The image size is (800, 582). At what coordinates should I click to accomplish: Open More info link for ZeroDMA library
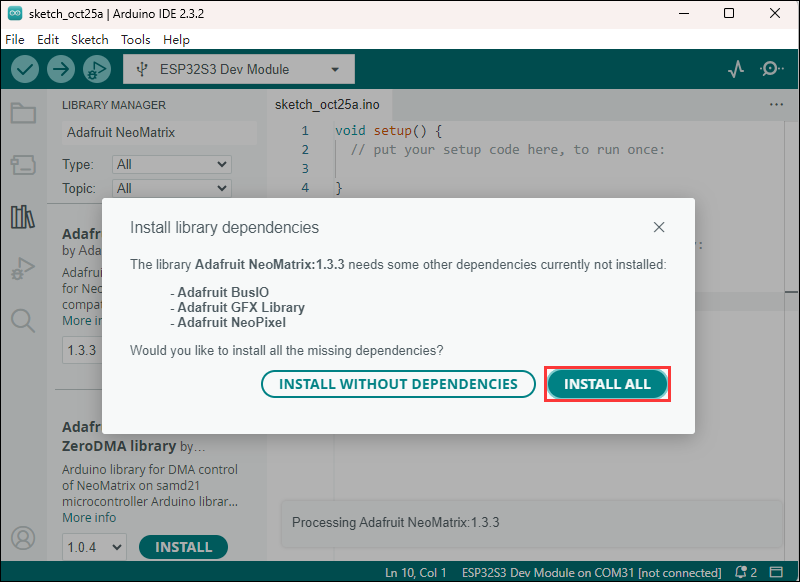[89, 518]
